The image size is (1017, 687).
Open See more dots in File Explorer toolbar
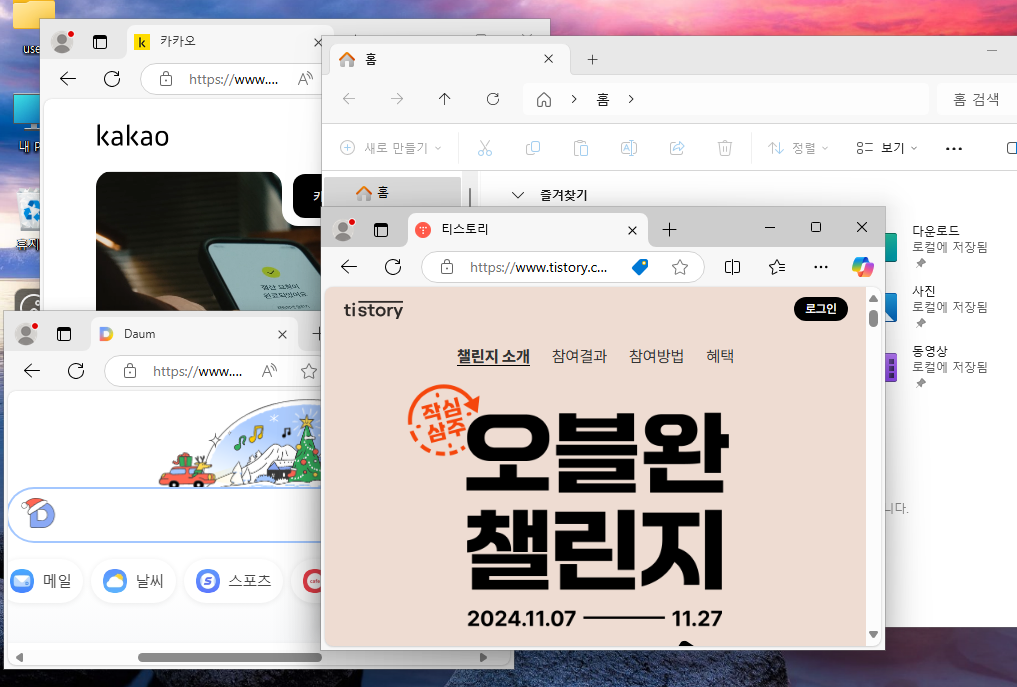click(x=953, y=149)
